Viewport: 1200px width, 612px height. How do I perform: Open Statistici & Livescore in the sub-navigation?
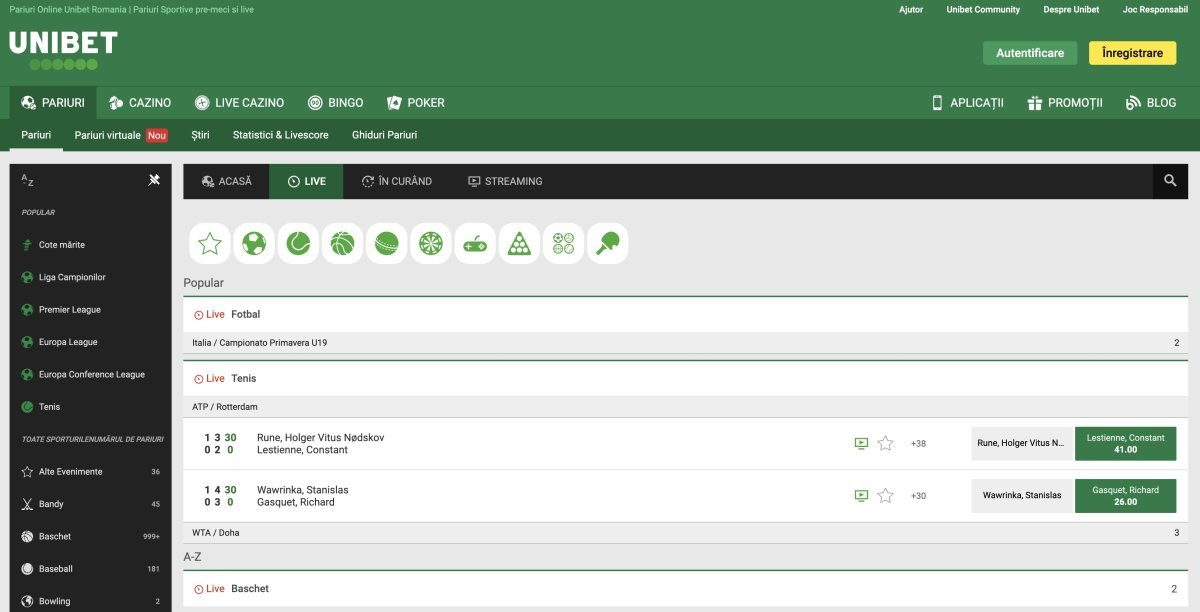(x=280, y=135)
